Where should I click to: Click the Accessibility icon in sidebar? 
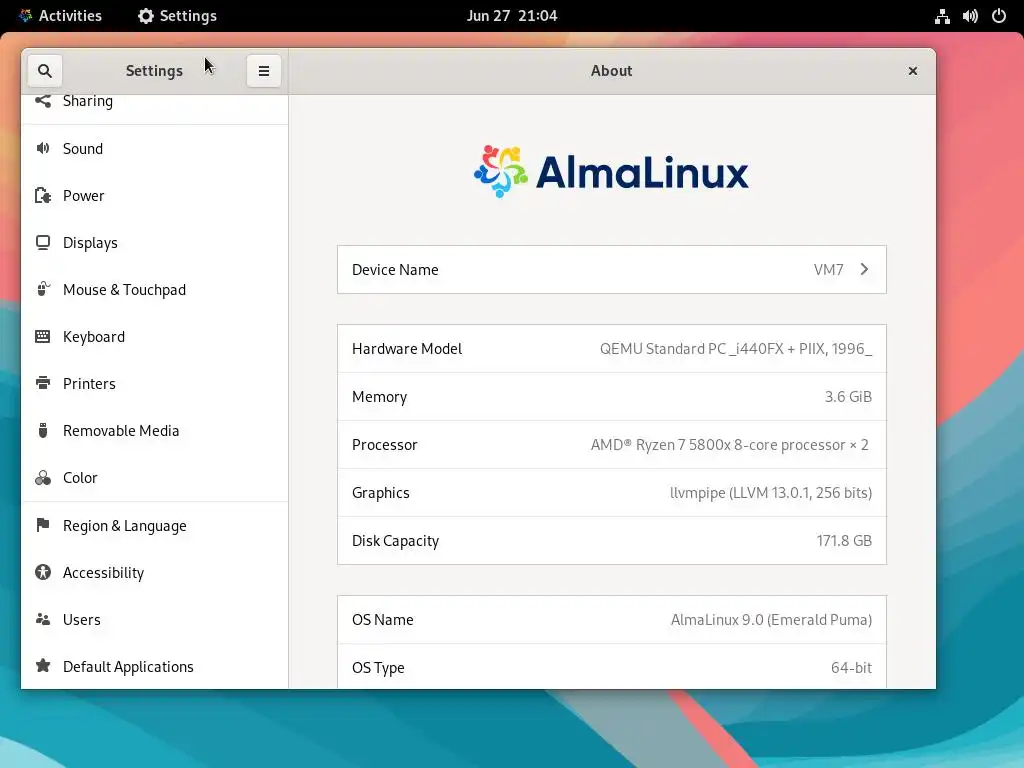43,572
